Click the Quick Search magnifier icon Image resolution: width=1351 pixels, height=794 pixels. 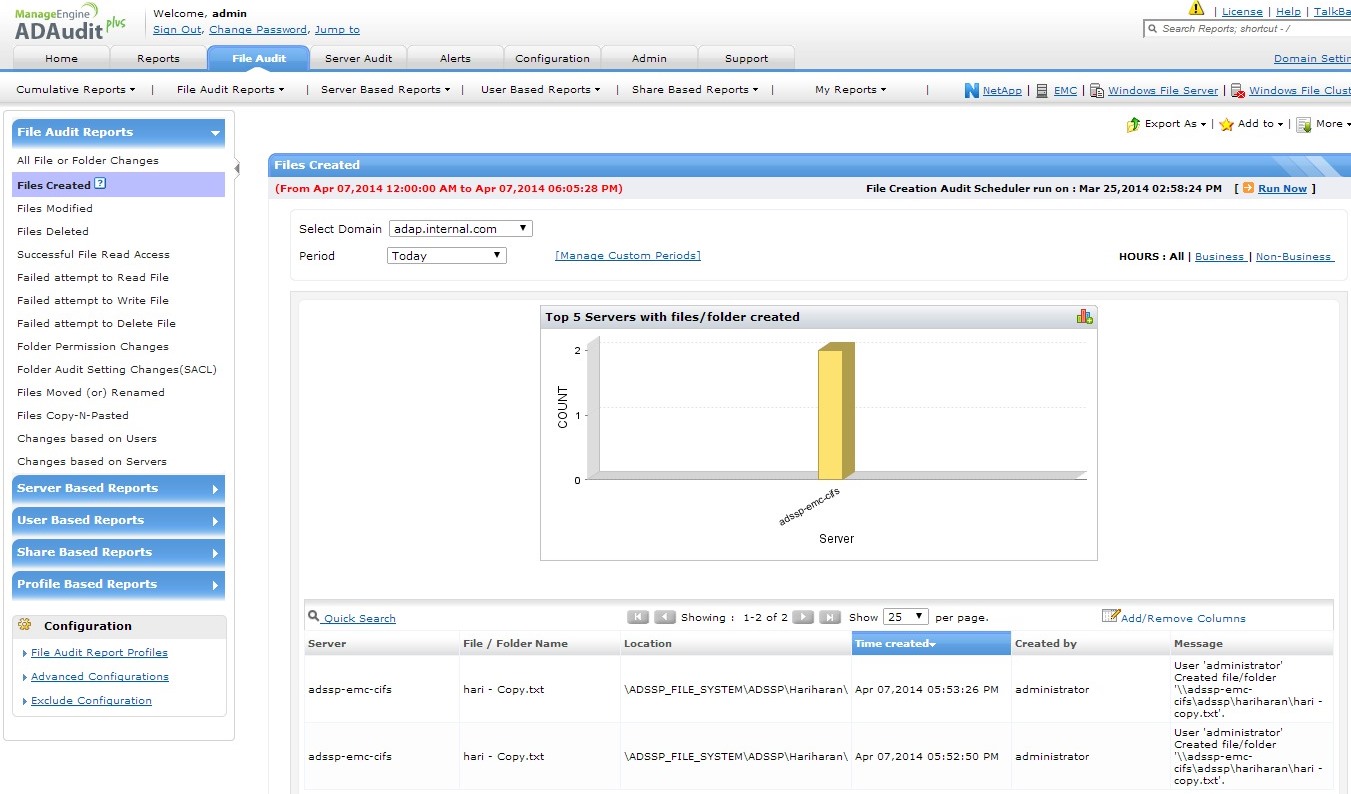(314, 617)
